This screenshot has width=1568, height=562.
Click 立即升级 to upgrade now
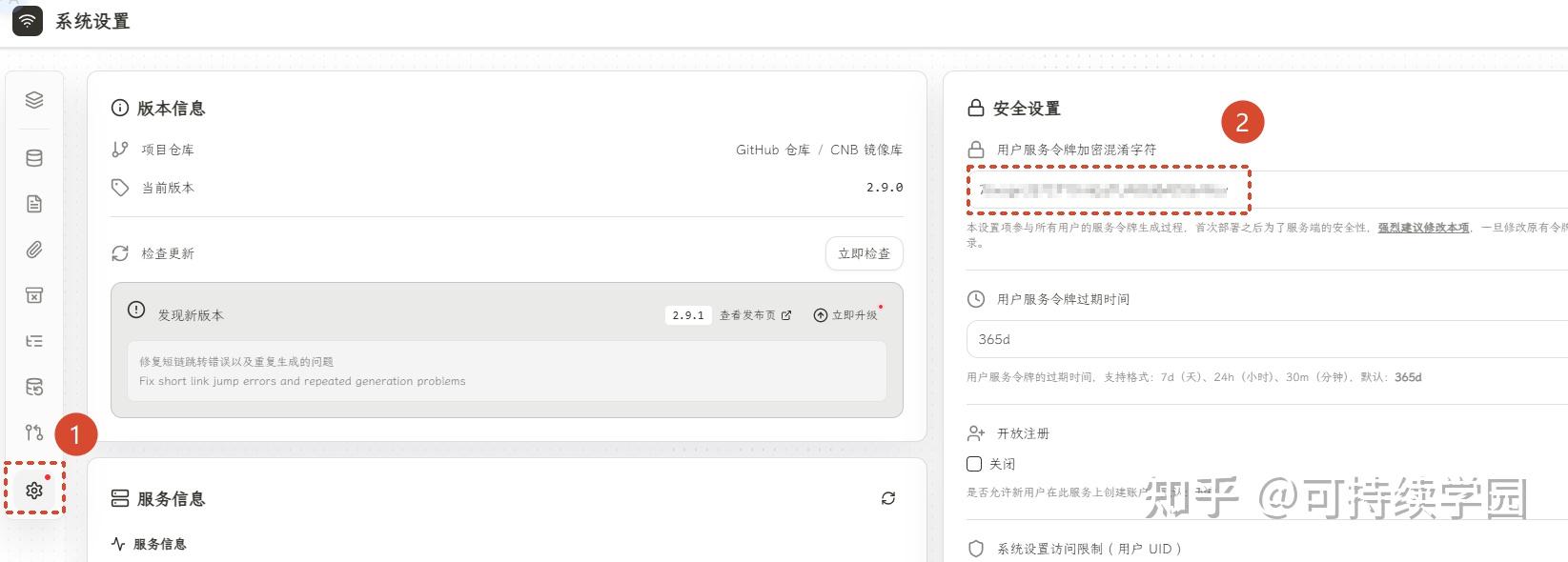click(x=845, y=315)
